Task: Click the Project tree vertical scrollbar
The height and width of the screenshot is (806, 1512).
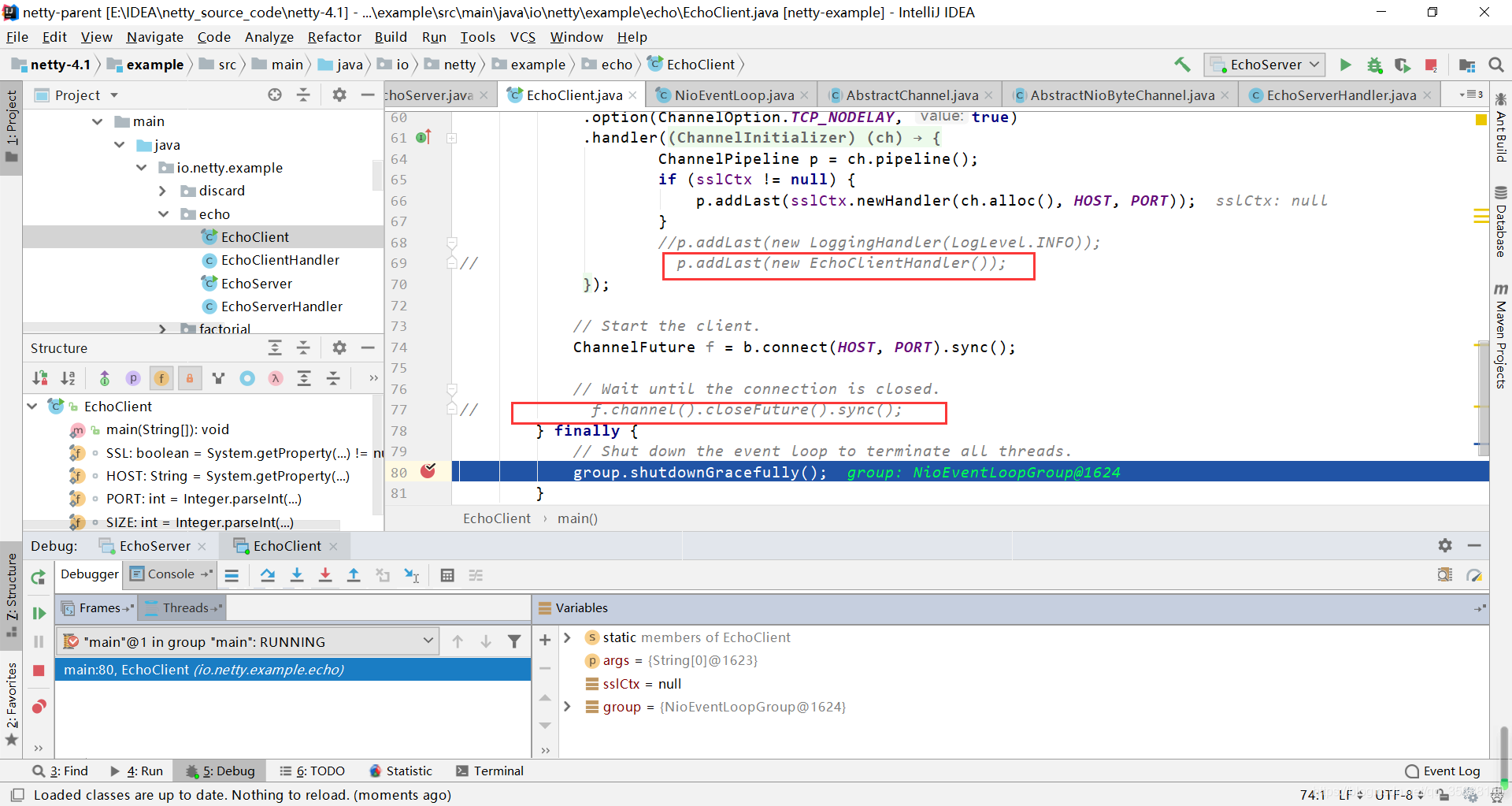Action: click(377, 175)
